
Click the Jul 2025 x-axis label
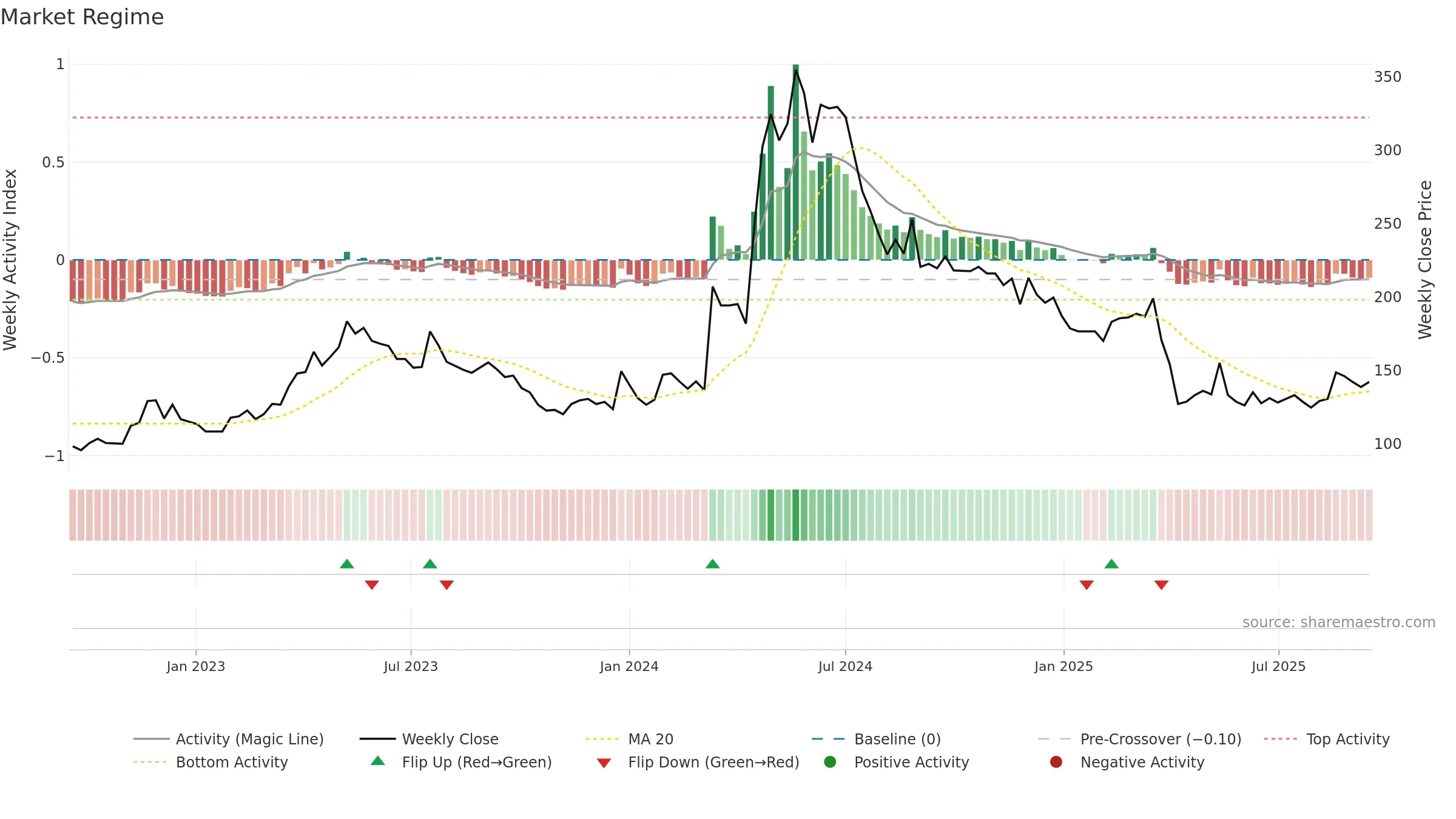1278,667
